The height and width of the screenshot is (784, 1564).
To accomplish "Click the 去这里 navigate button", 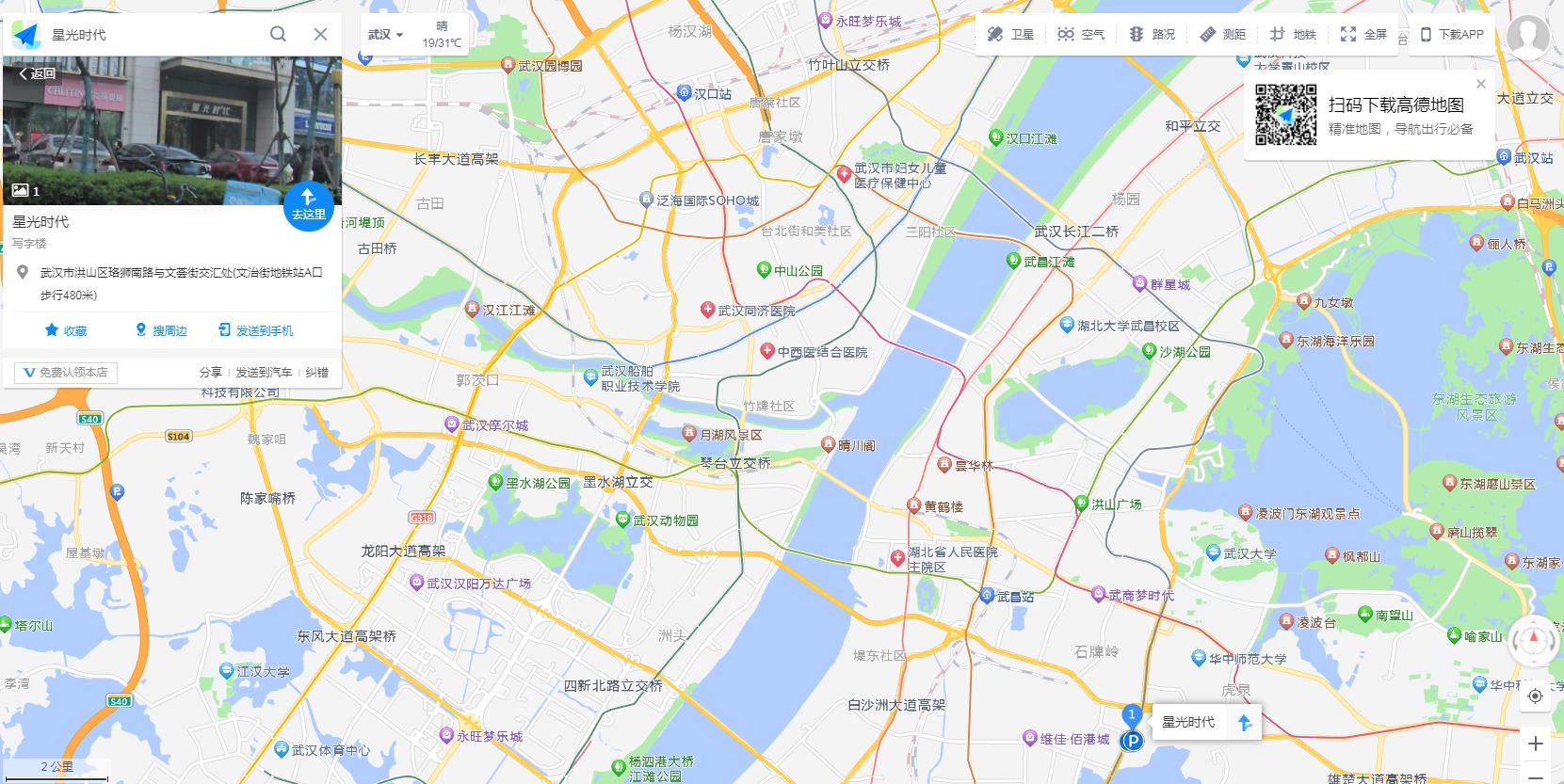I will click(308, 205).
